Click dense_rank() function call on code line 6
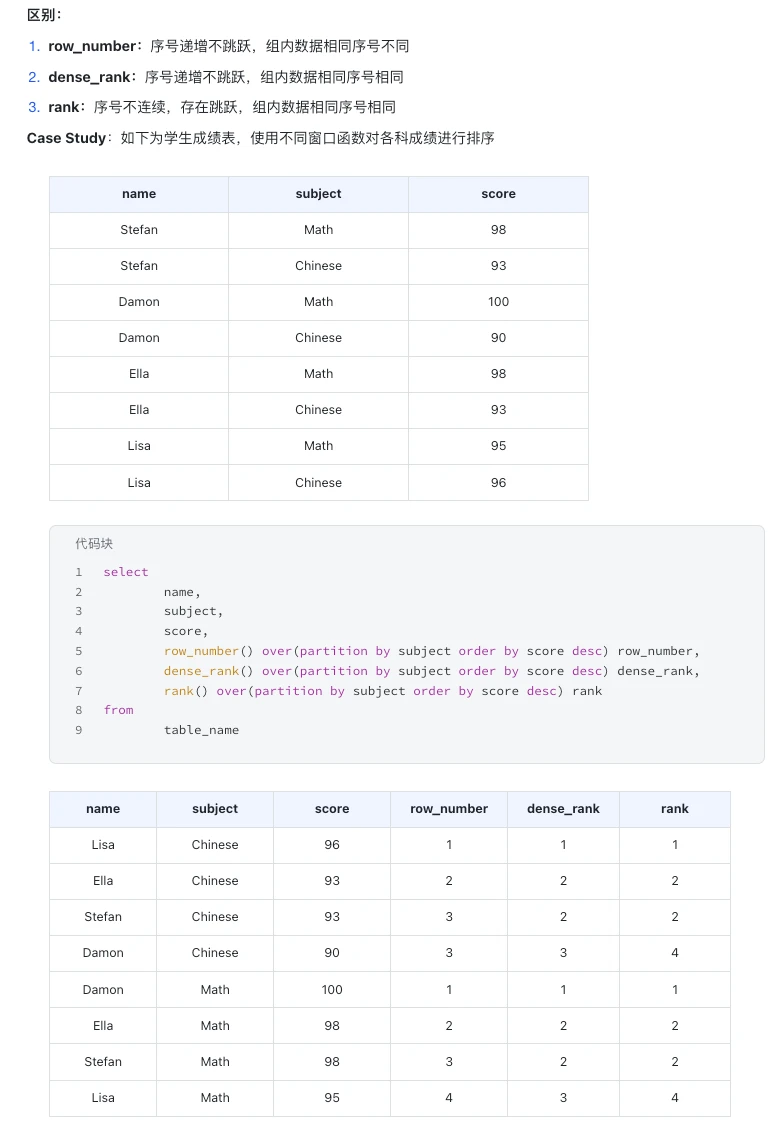 pos(208,671)
